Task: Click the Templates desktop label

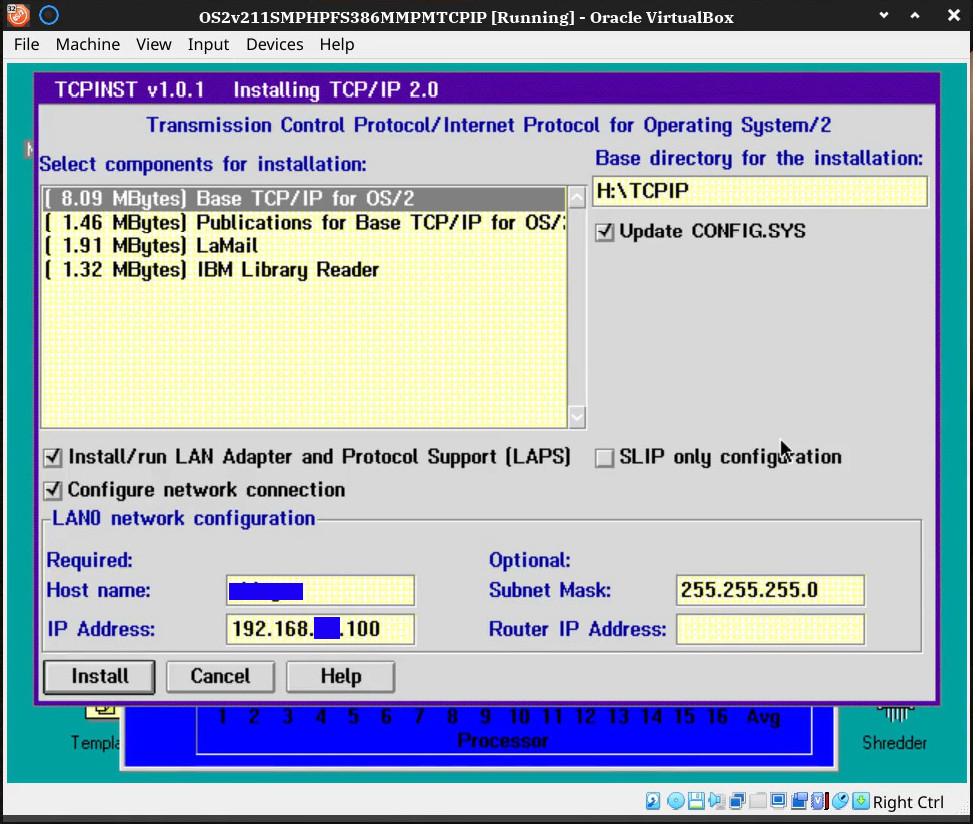Action: coord(95,742)
